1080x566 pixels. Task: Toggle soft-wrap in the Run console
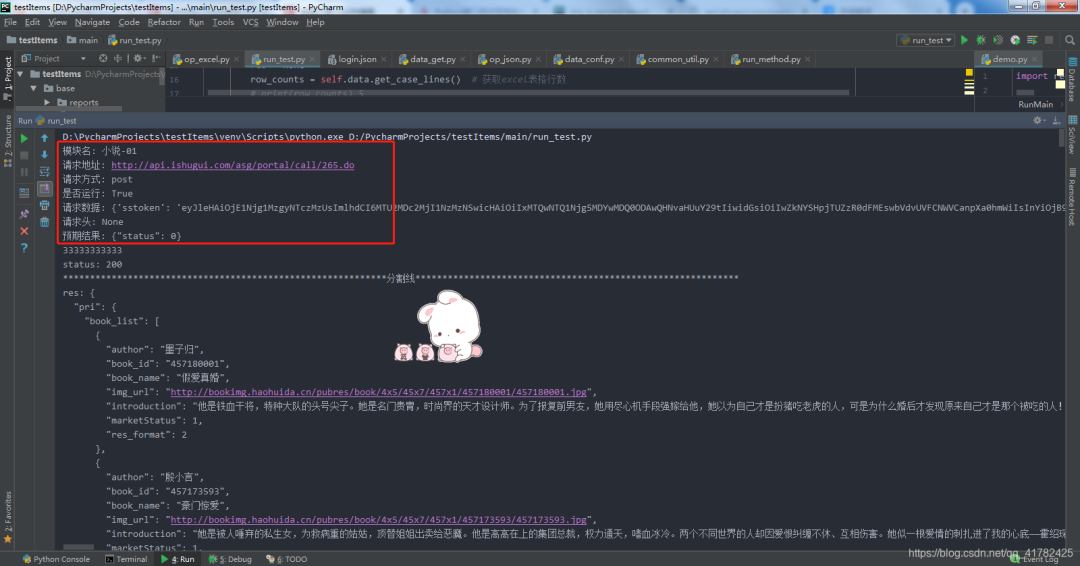(45, 172)
